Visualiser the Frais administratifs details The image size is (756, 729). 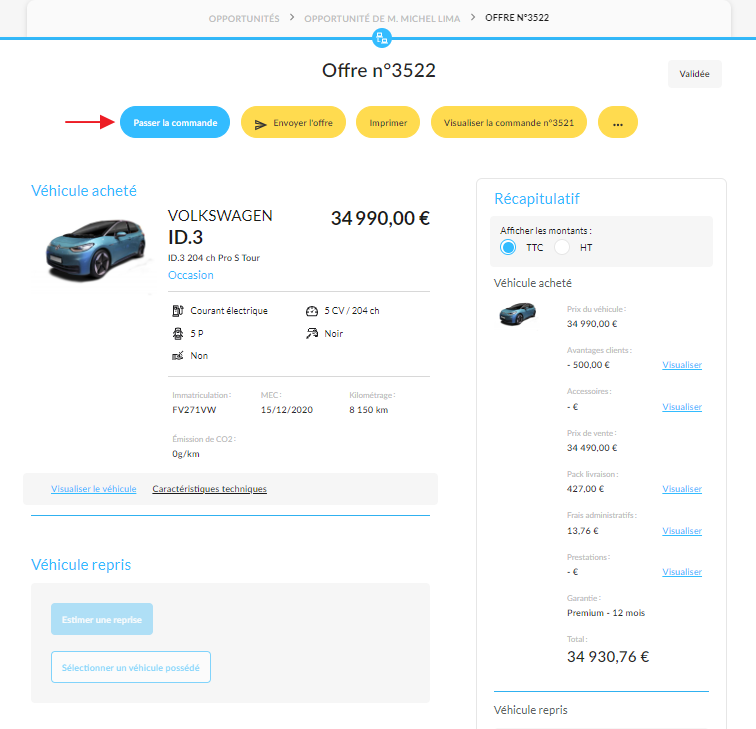point(682,531)
